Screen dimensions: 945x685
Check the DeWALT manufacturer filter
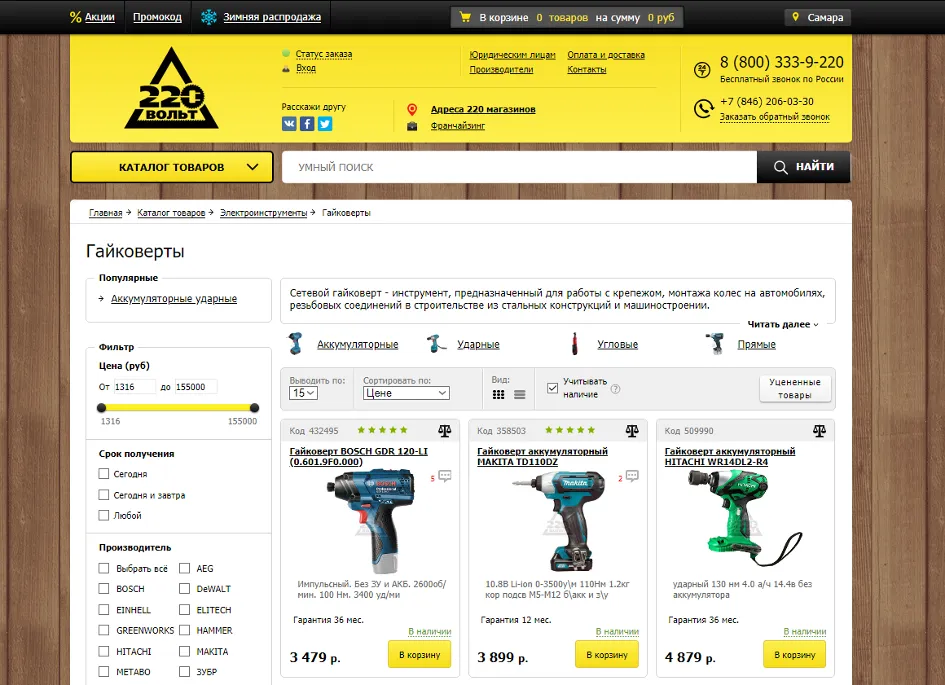click(184, 589)
